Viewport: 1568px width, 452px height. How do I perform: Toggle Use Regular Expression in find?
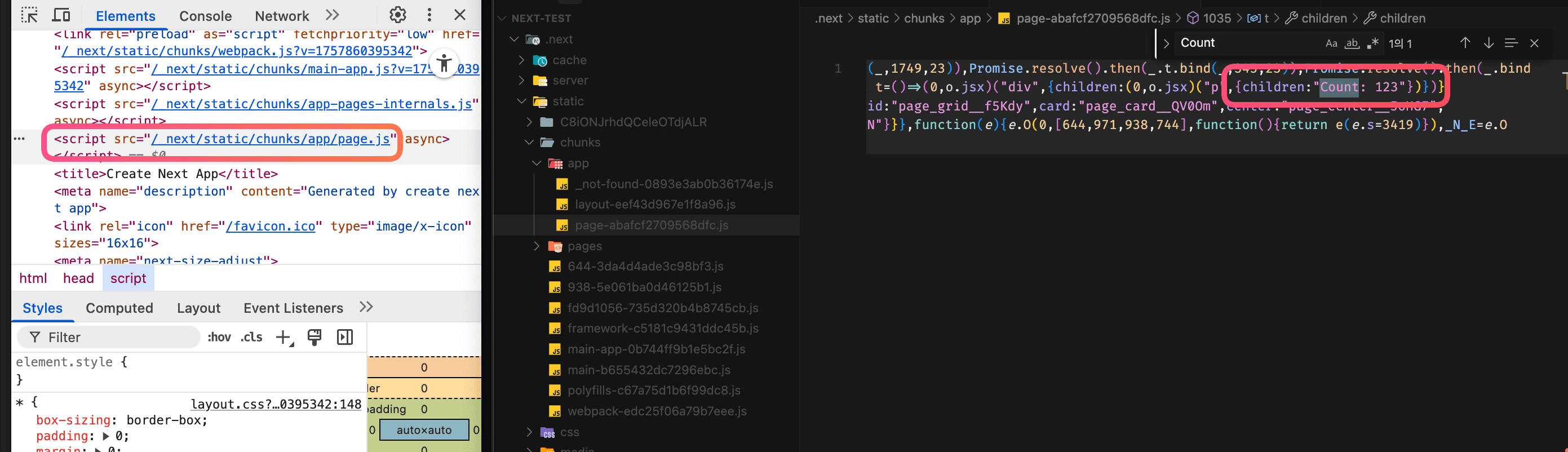[1372, 43]
